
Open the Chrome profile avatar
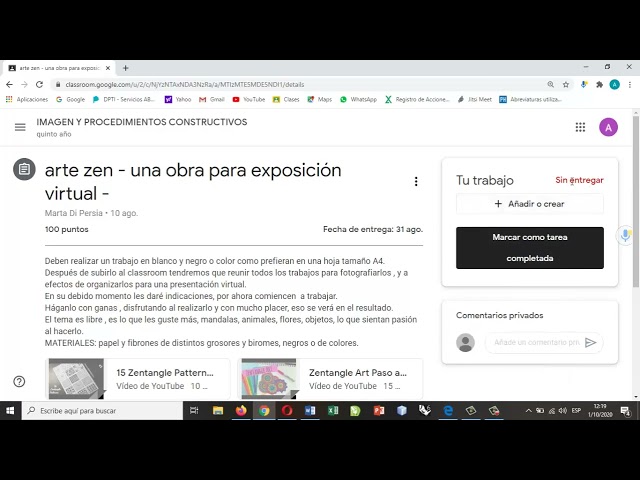click(x=614, y=84)
